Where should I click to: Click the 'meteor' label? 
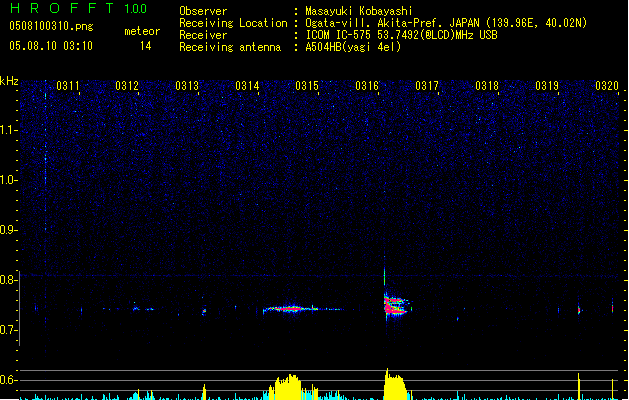[142, 31]
